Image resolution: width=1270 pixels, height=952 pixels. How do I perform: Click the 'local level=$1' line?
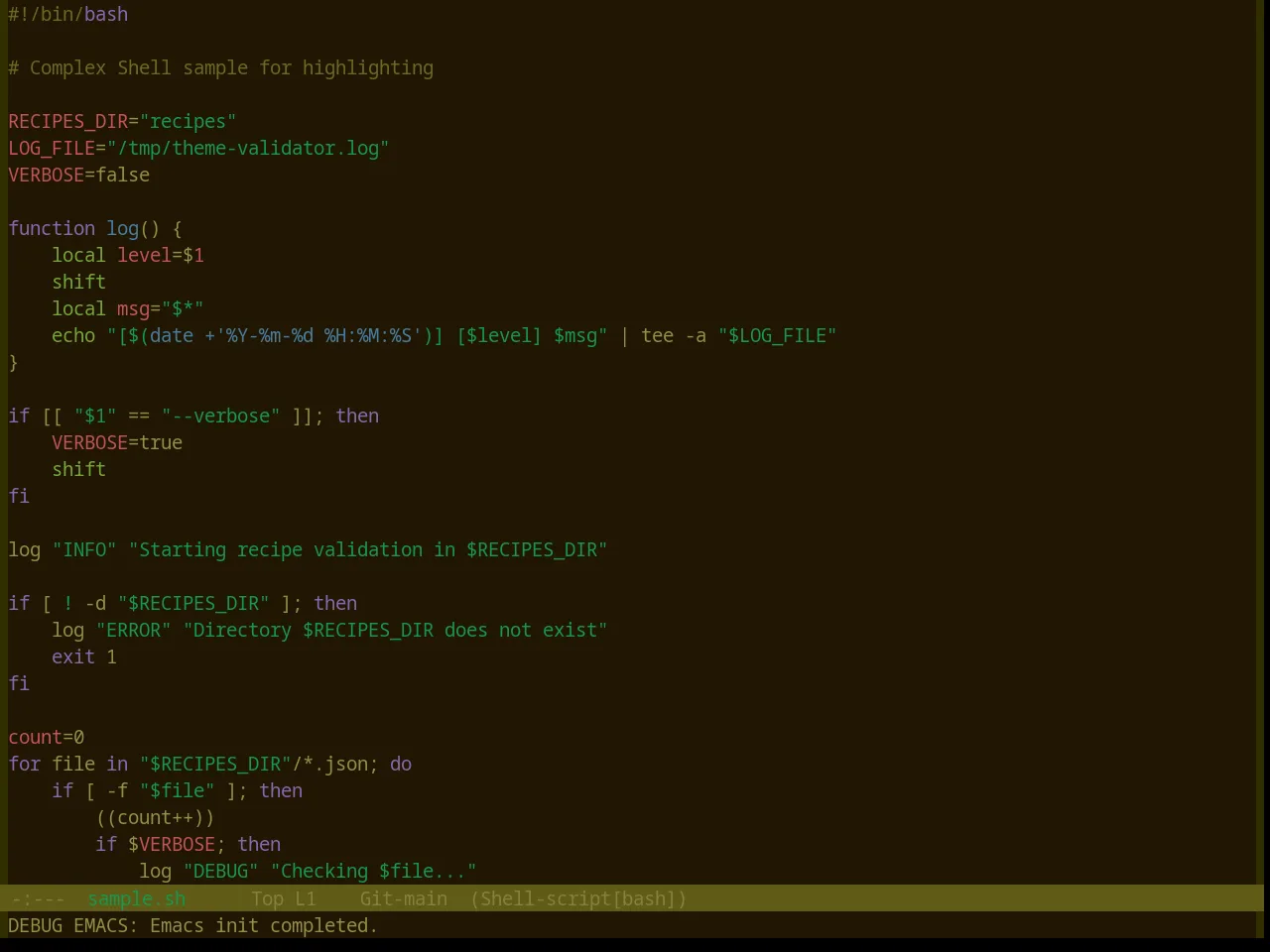coord(128,255)
